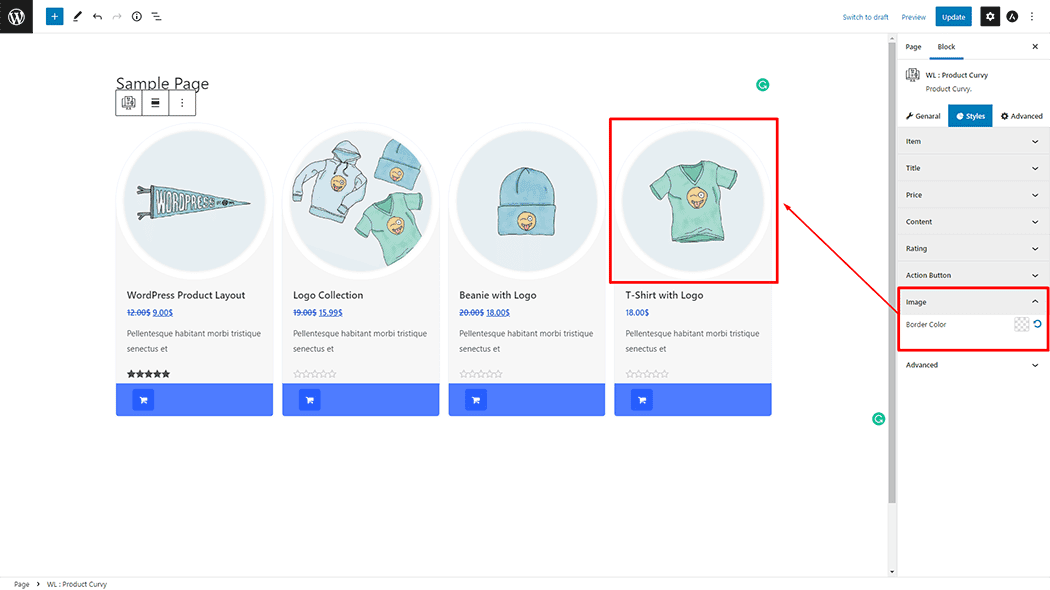Expand the Action Button section
This screenshot has width=1050, height=590.
point(972,275)
